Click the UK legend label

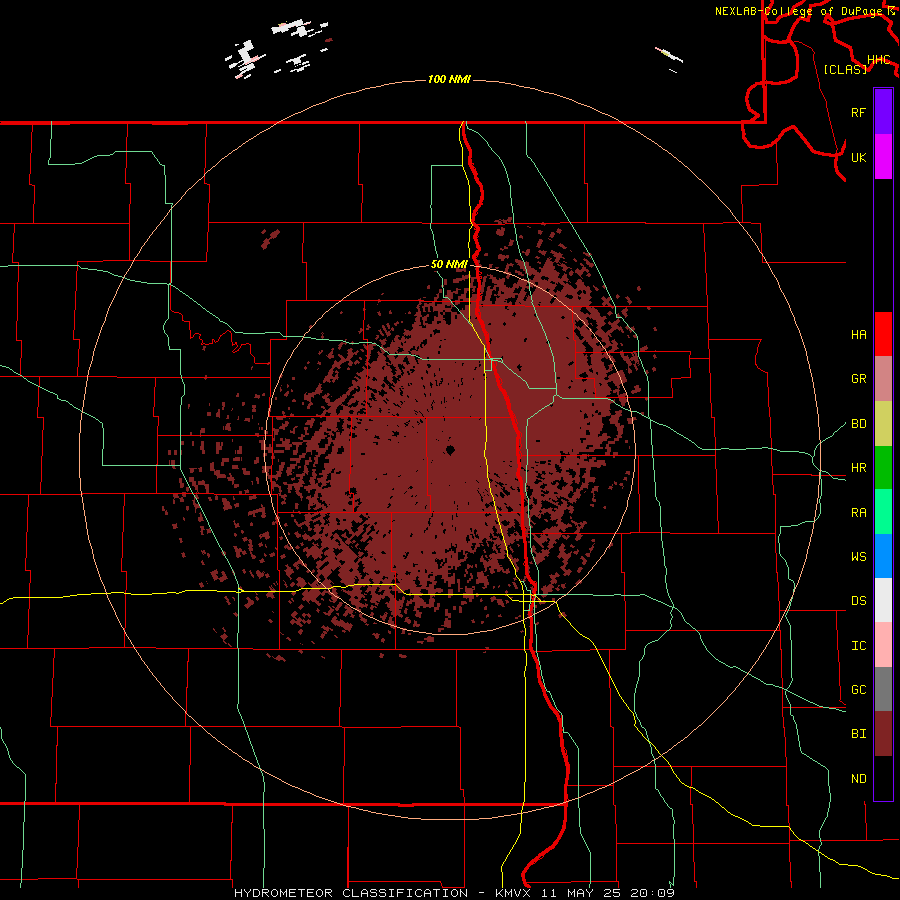[858, 157]
